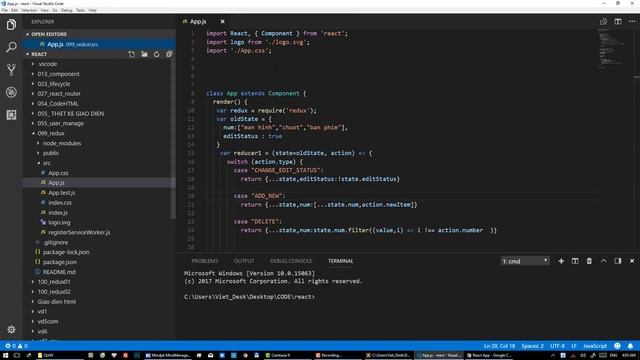Switch to the DEBUG CONSOLE tab
This screenshot has height=360, width=640.
click(291, 261)
